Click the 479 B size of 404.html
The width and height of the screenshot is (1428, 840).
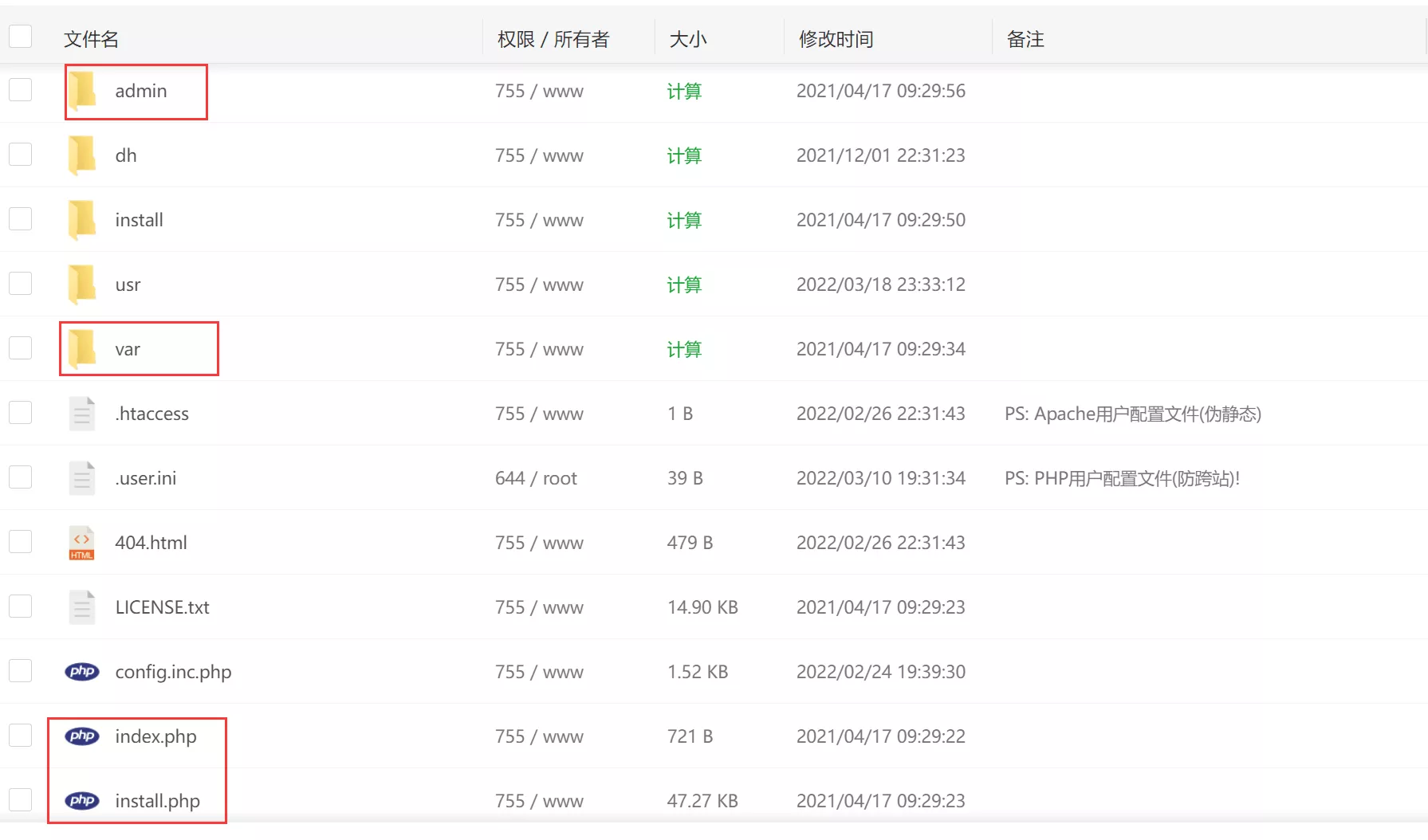pos(690,543)
